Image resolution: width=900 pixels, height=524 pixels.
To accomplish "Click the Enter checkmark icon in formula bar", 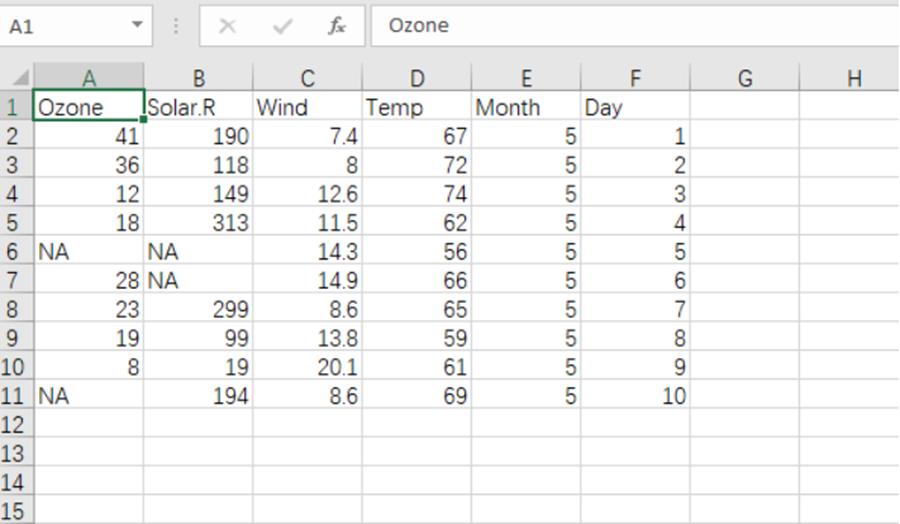I will click(282, 26).
